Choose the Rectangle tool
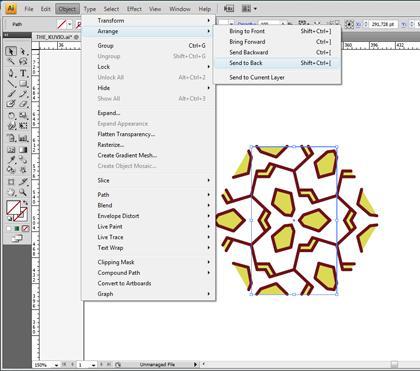The width and height of the screenshot is (420, 371). [23, 83]
